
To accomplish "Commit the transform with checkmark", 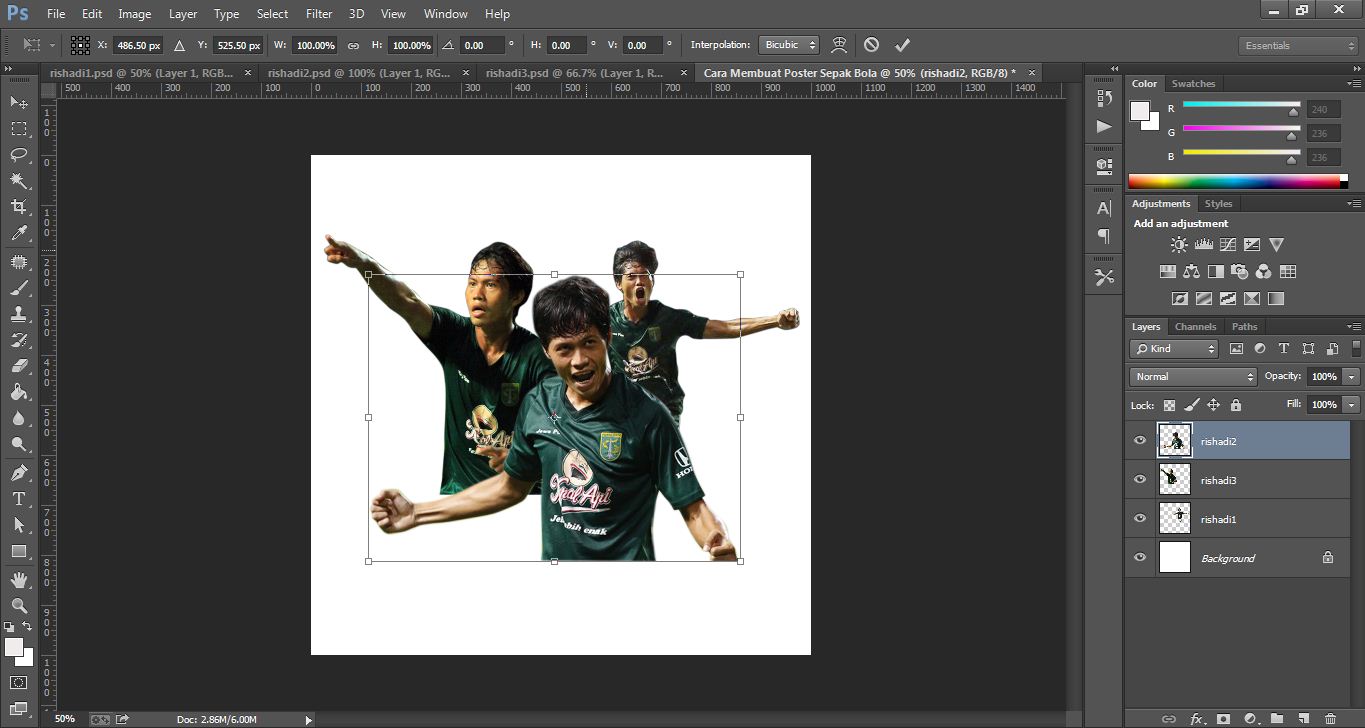I will point(902,45).
